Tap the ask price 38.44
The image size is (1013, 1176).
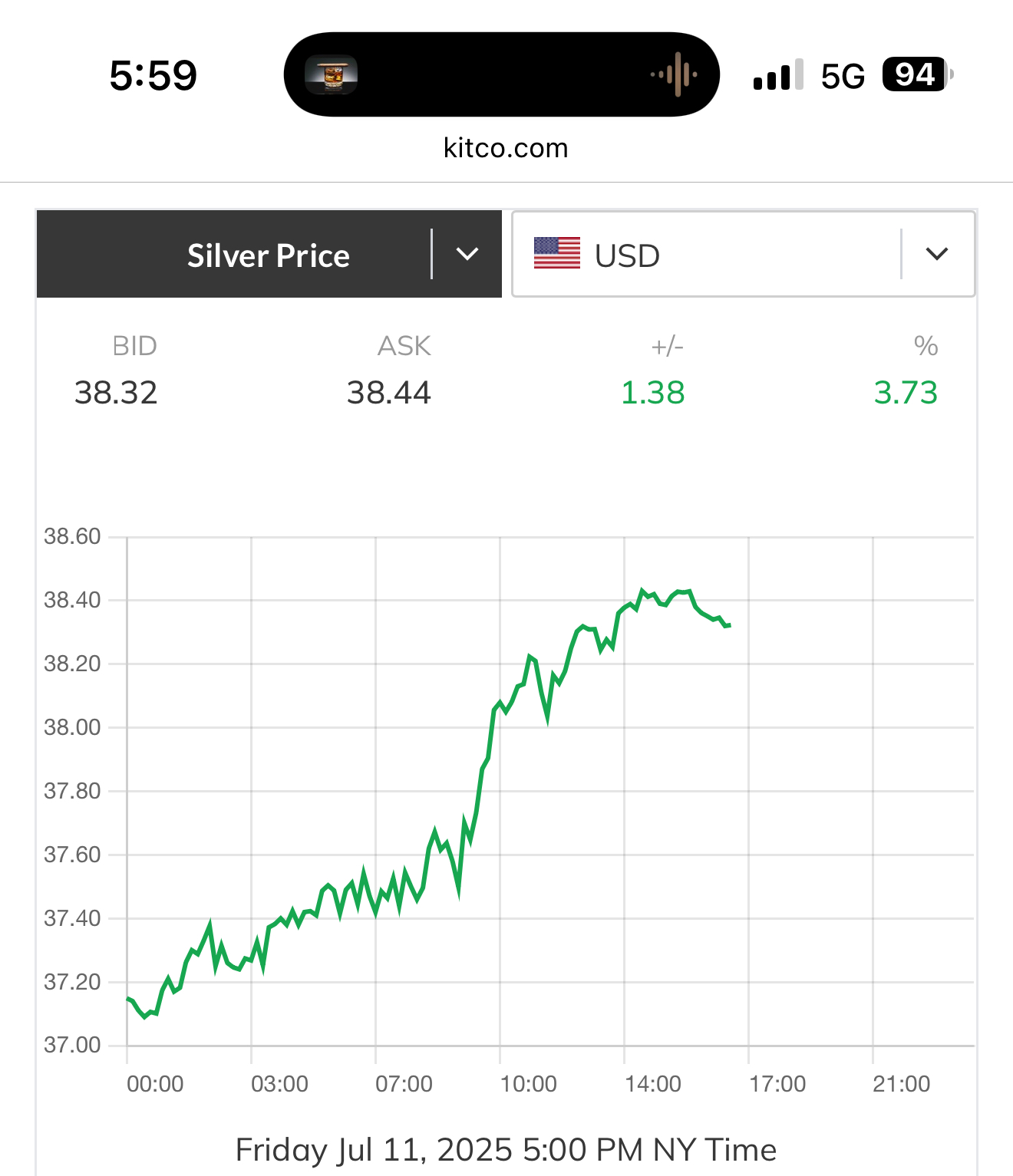pos(388,393)
